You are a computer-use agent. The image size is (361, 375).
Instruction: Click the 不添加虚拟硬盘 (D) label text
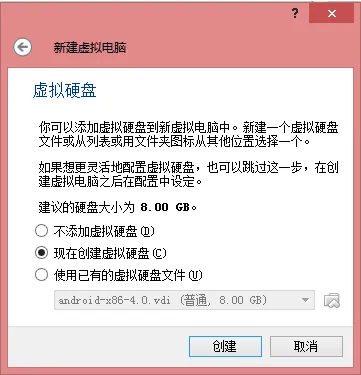click(x=104, y=231)
